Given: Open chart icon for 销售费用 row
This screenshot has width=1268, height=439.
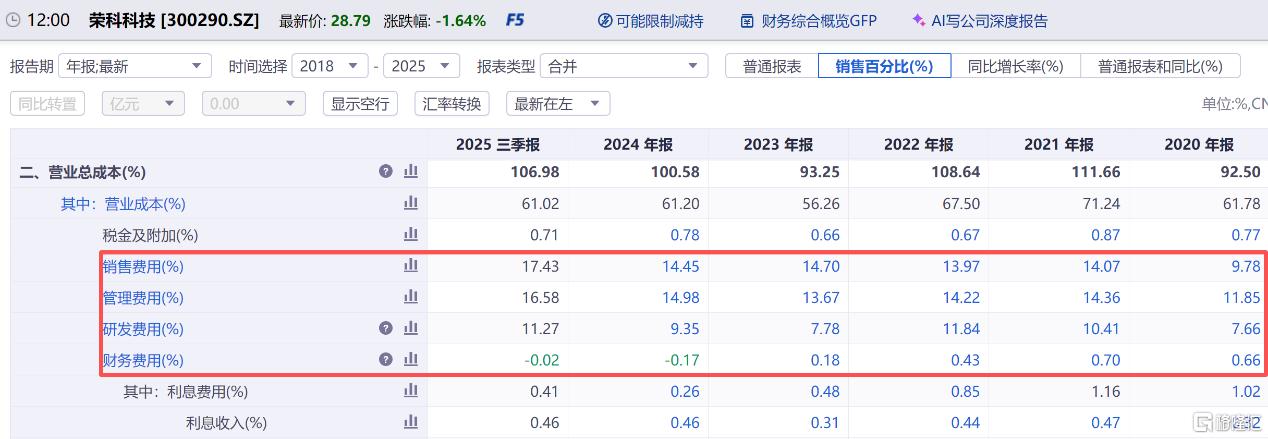Looking at the screenshot, I should pyautogui.click(x=410, y=266).
